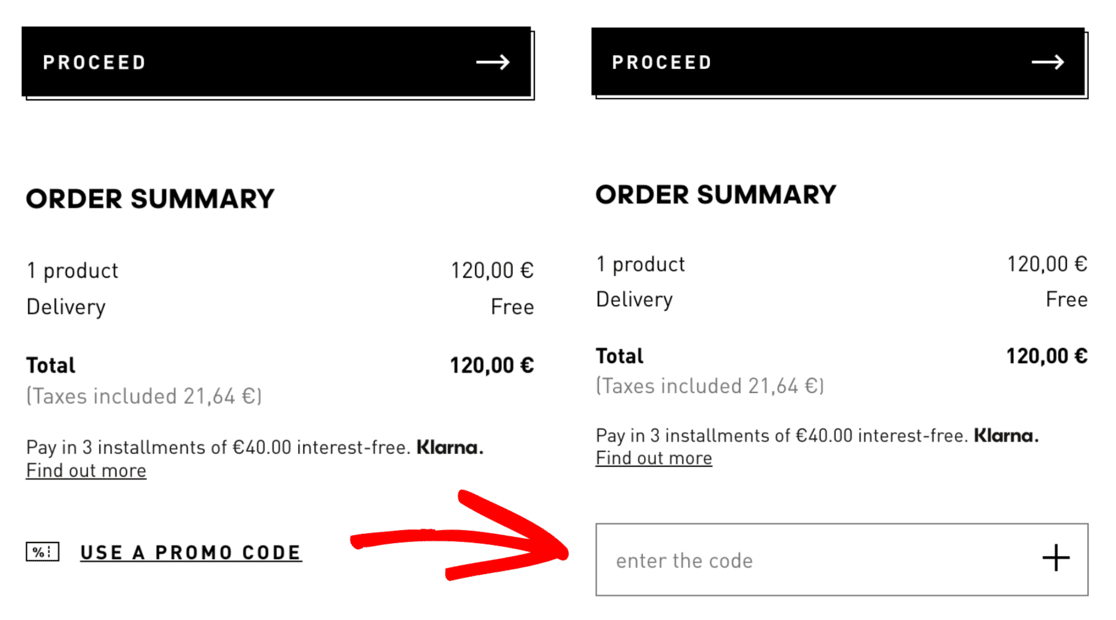Click the arrow icon inside the right PROCEED button
This screenshot has width=1116, height=620.
point(1047,61)
